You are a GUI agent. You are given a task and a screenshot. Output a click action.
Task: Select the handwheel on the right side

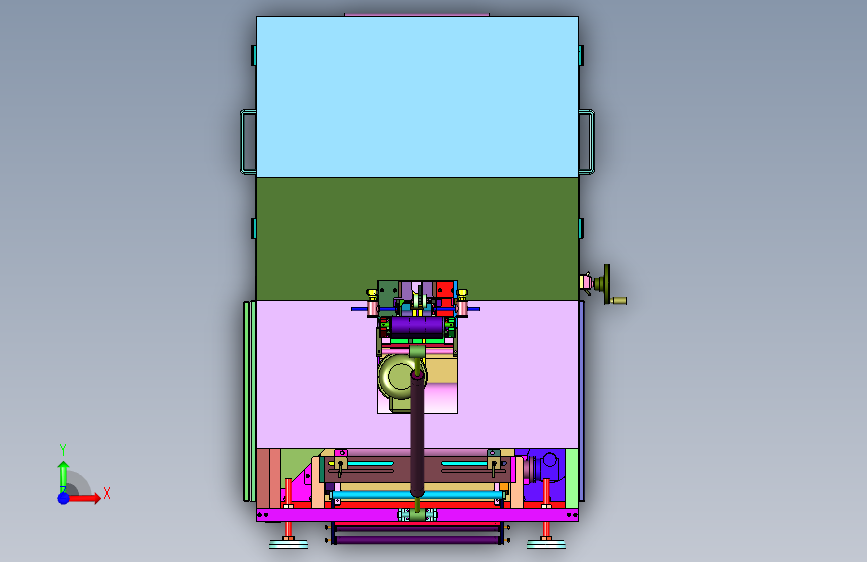(x=607, y=284)
